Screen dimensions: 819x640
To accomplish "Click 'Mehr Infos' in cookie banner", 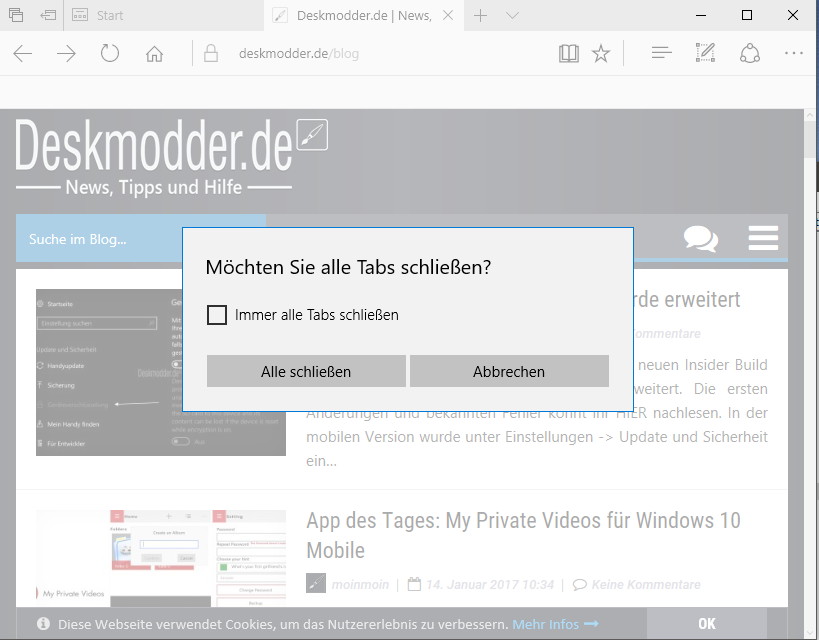I will point(555,624).
